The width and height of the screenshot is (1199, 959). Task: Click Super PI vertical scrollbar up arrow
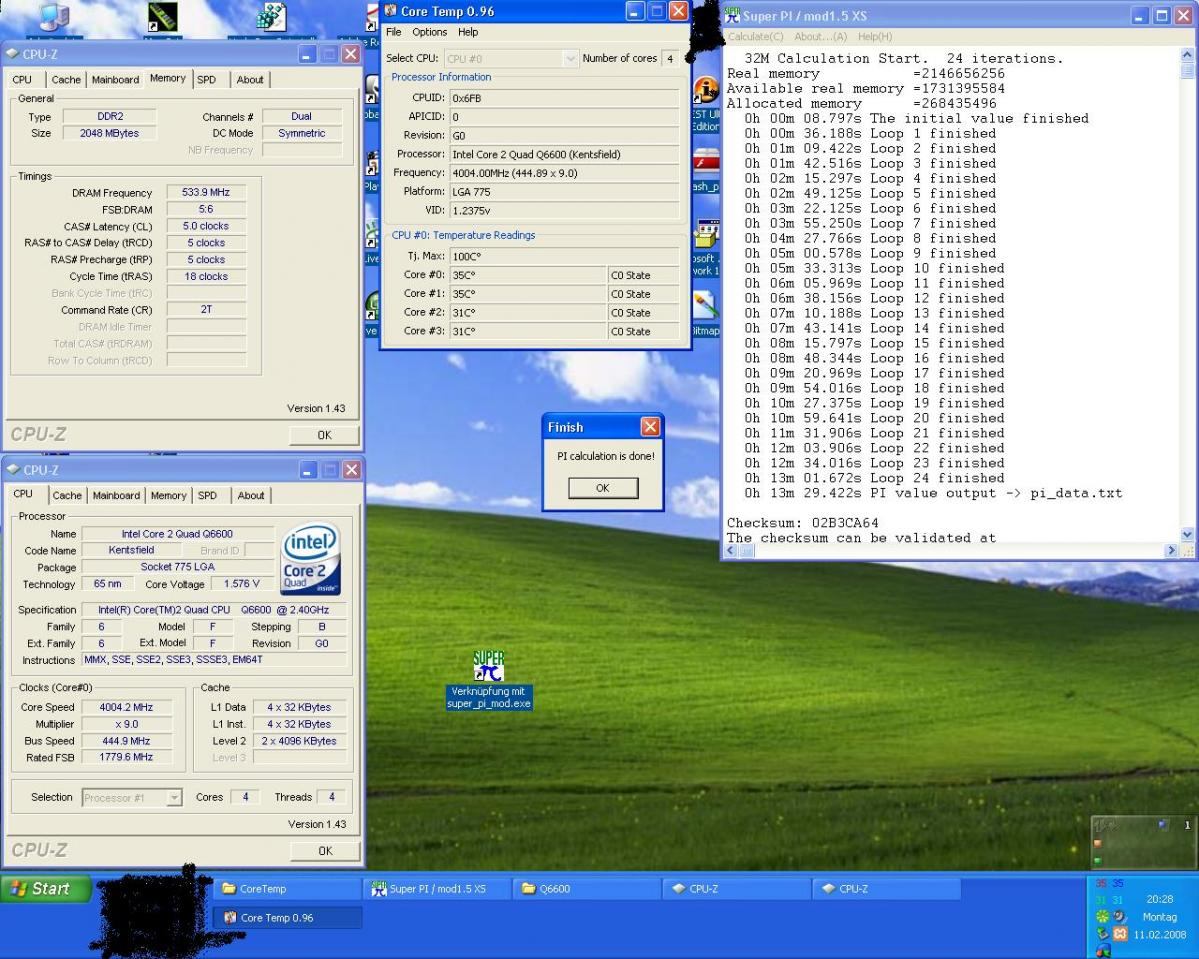(x=1187, y=55)
